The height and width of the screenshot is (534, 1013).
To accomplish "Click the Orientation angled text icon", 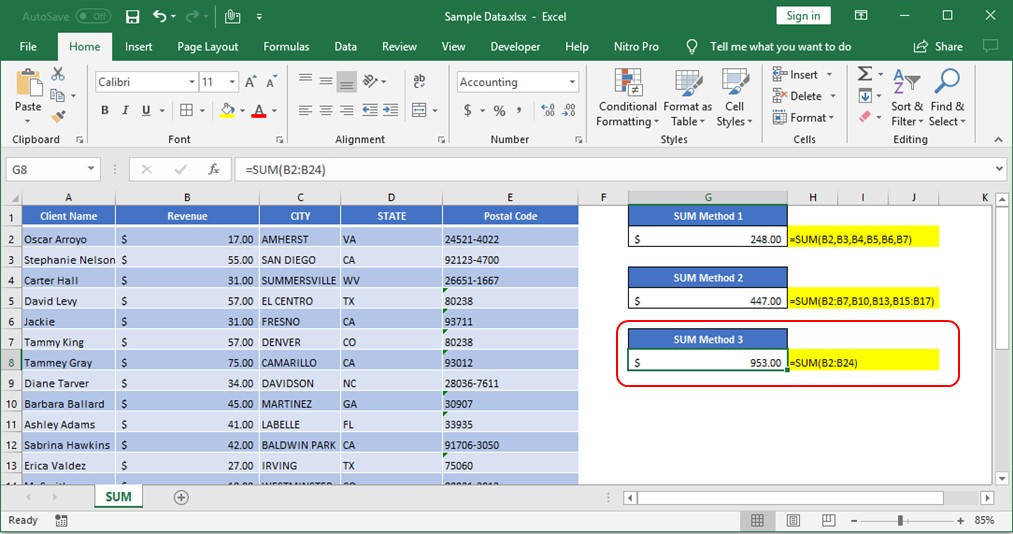I will point(370,81).
